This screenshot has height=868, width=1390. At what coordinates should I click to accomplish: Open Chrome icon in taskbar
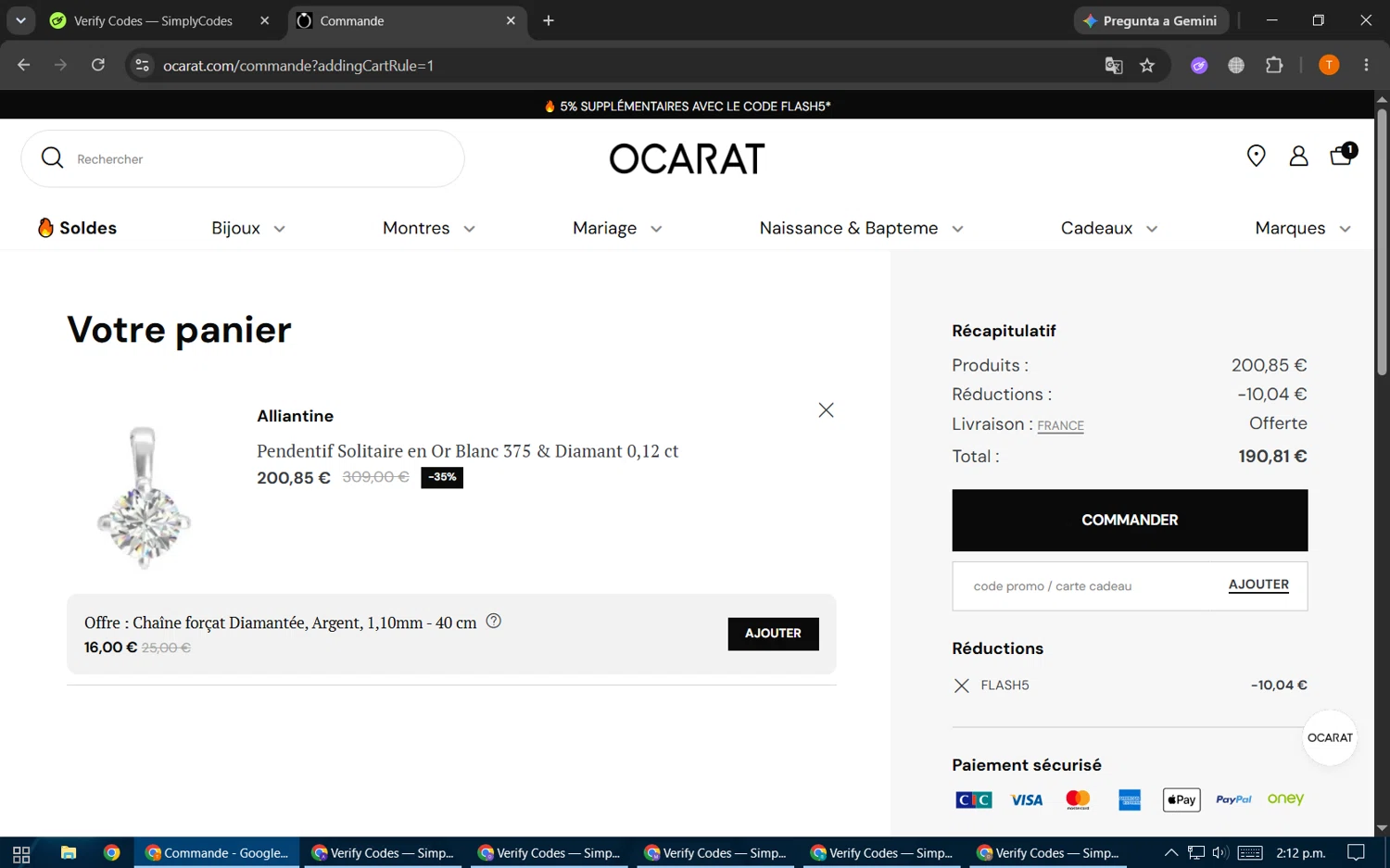click(x=112, y=853)
